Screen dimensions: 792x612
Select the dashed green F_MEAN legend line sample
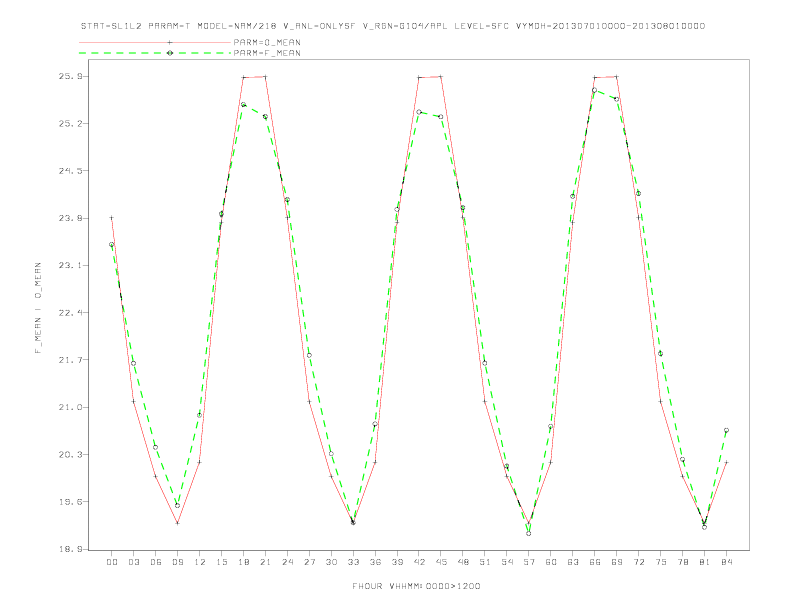[155, 53]
